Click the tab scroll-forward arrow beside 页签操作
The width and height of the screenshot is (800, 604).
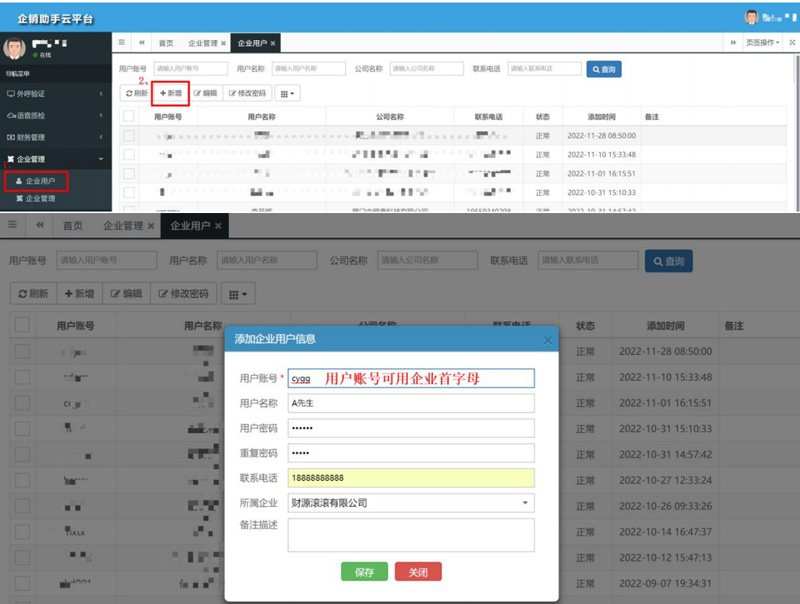(x=734, y=43)
